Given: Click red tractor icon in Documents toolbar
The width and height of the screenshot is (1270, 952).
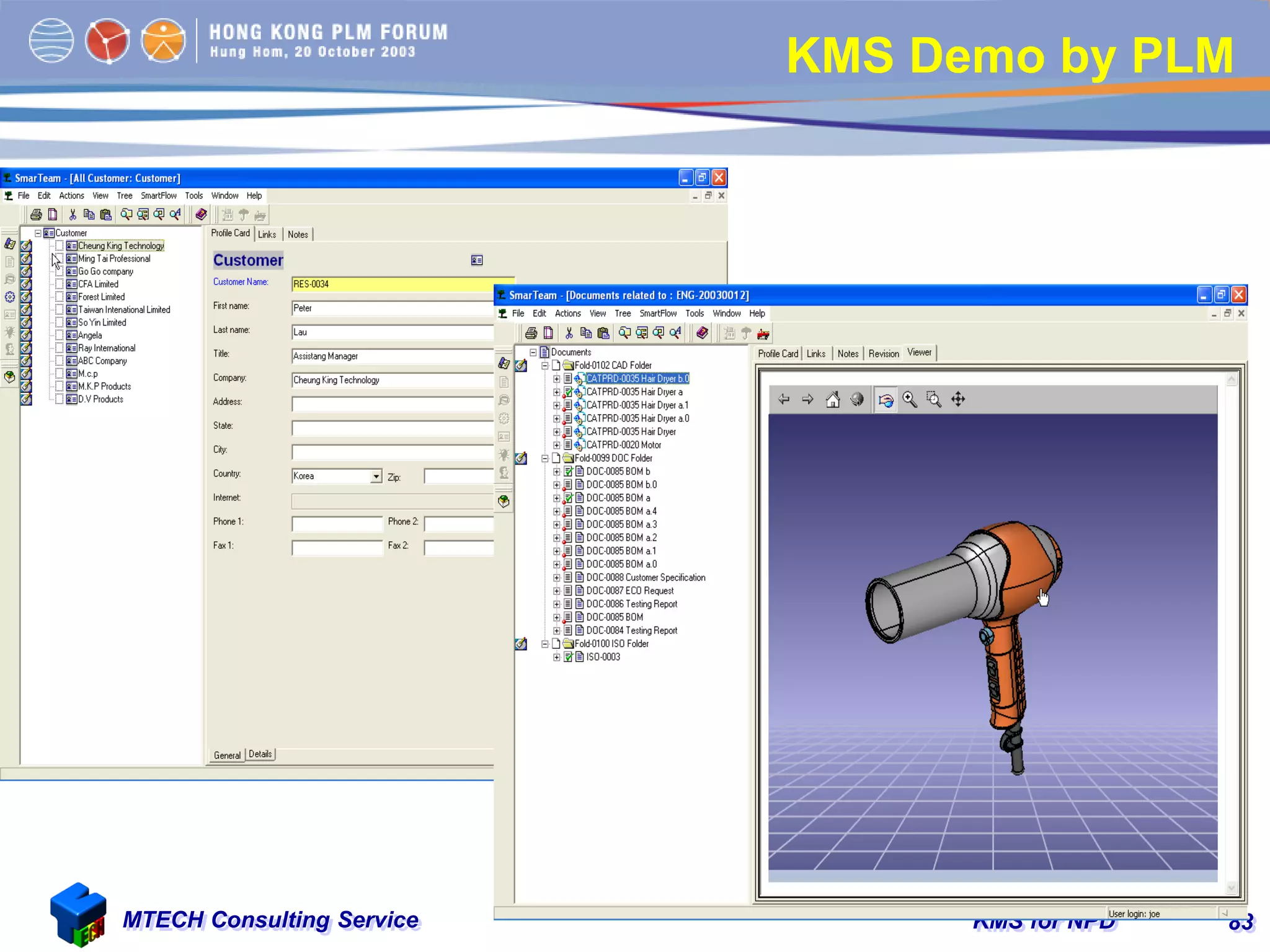Looking at the screenshot, I should [x=763, y=334].
